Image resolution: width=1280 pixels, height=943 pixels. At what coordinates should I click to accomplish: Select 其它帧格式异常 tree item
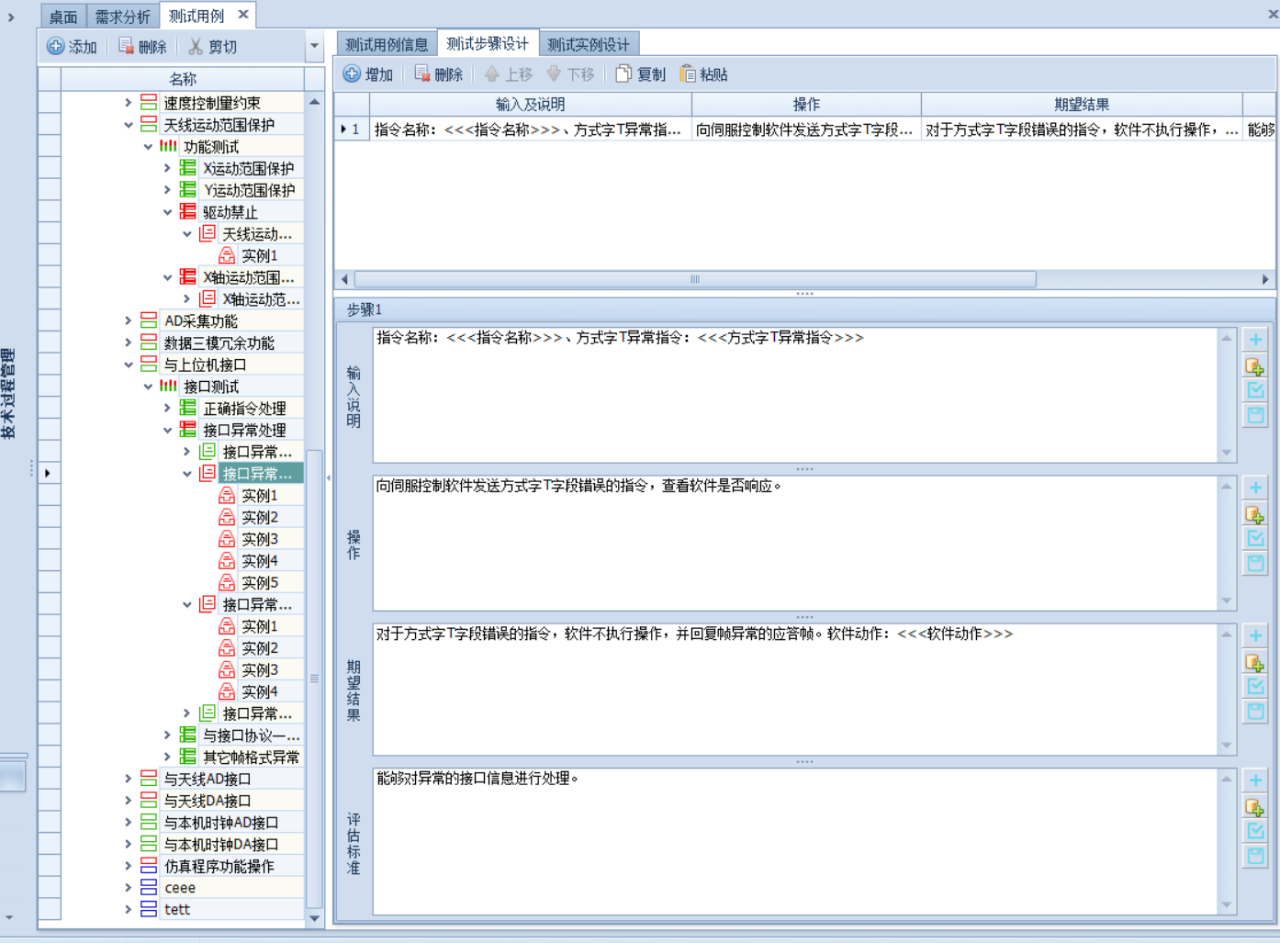[251, 757]
